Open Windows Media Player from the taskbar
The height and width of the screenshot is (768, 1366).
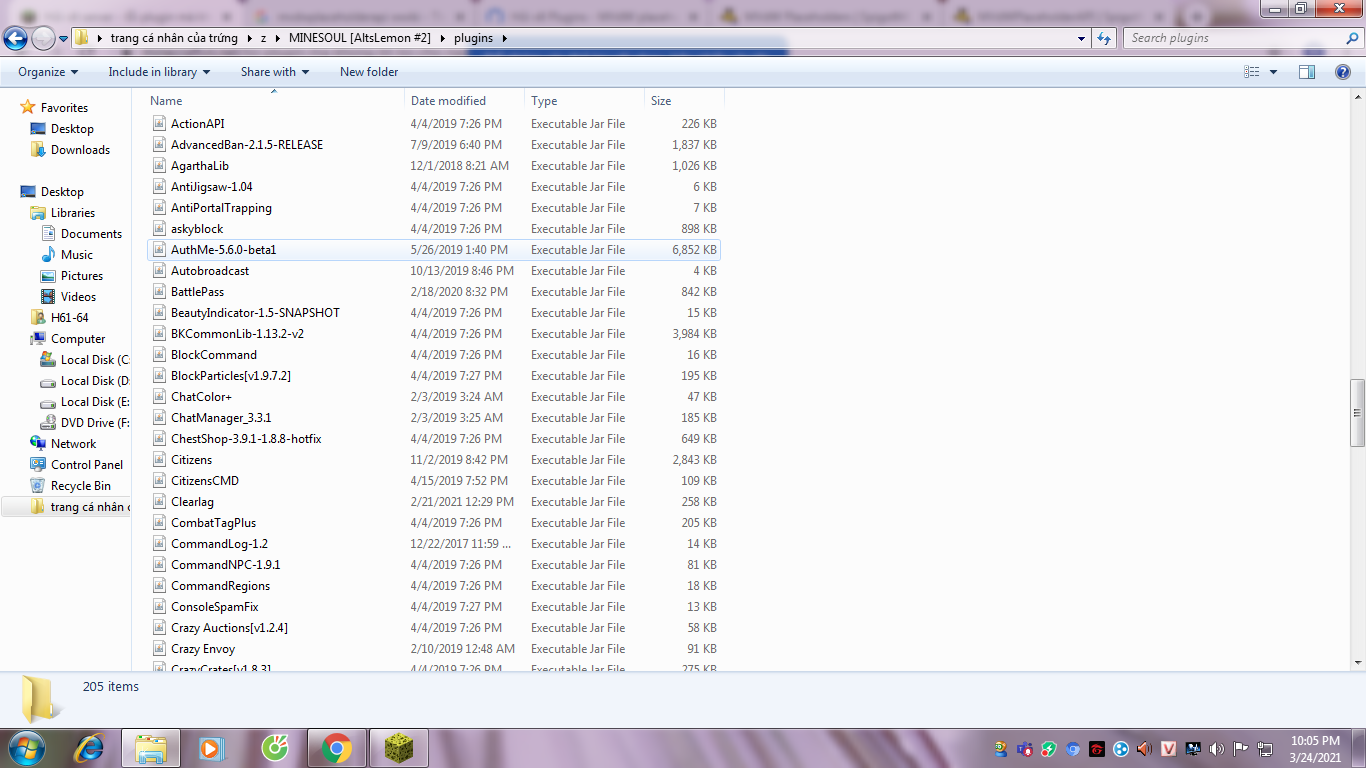click(212, 748)
